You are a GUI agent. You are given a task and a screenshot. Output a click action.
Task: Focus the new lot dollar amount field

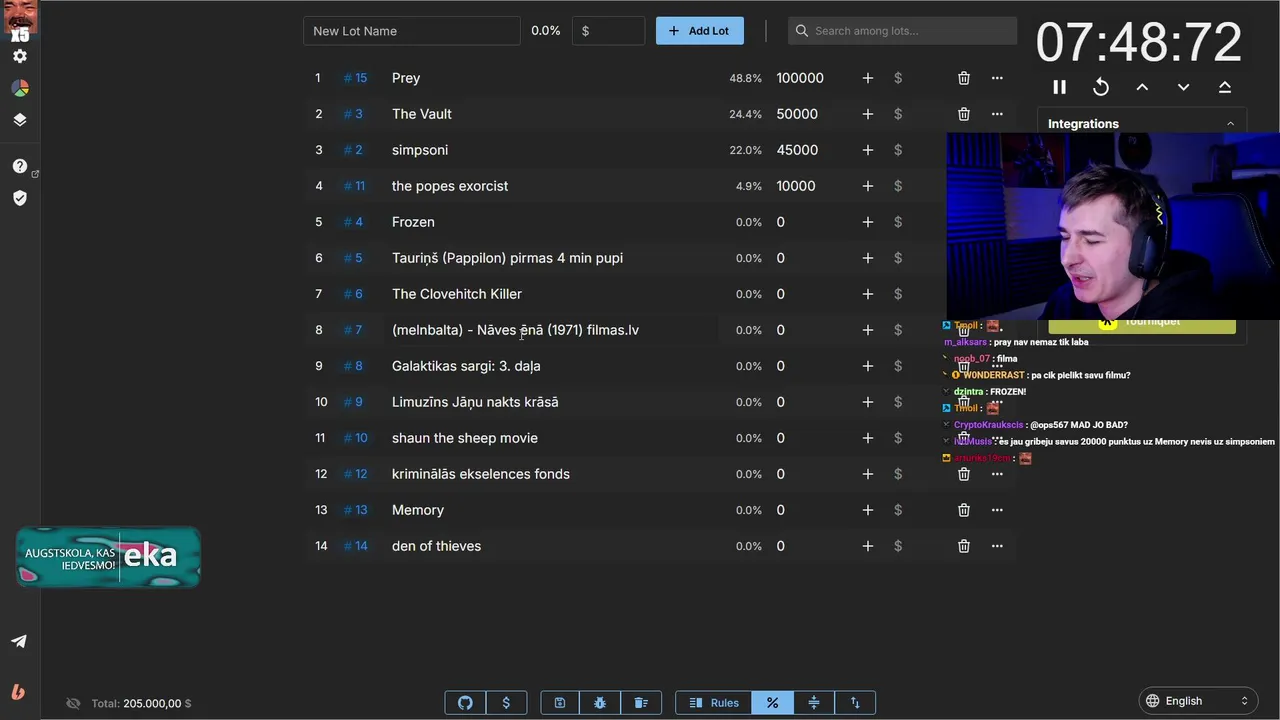pos(608,31)
